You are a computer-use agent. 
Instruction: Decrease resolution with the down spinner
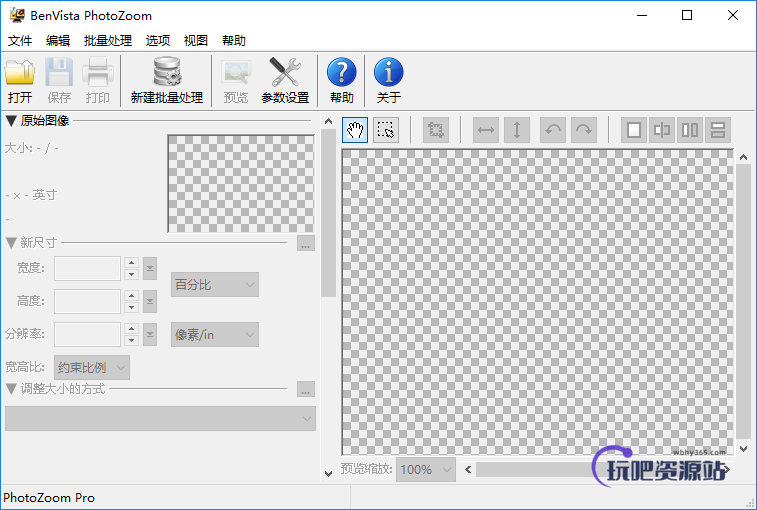pyautogui.click(x=131, y=340)
